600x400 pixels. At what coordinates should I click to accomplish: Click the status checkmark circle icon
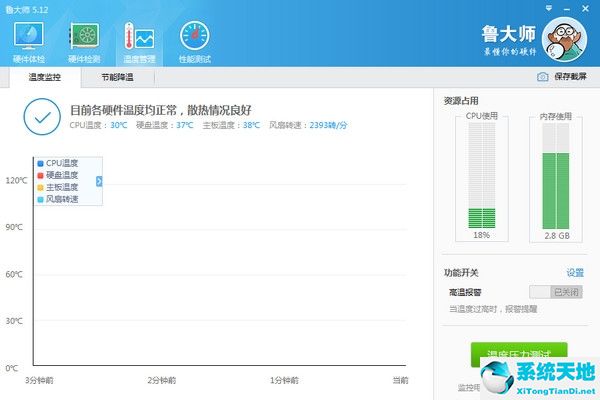pyautogui.click(x=42, y=117)
